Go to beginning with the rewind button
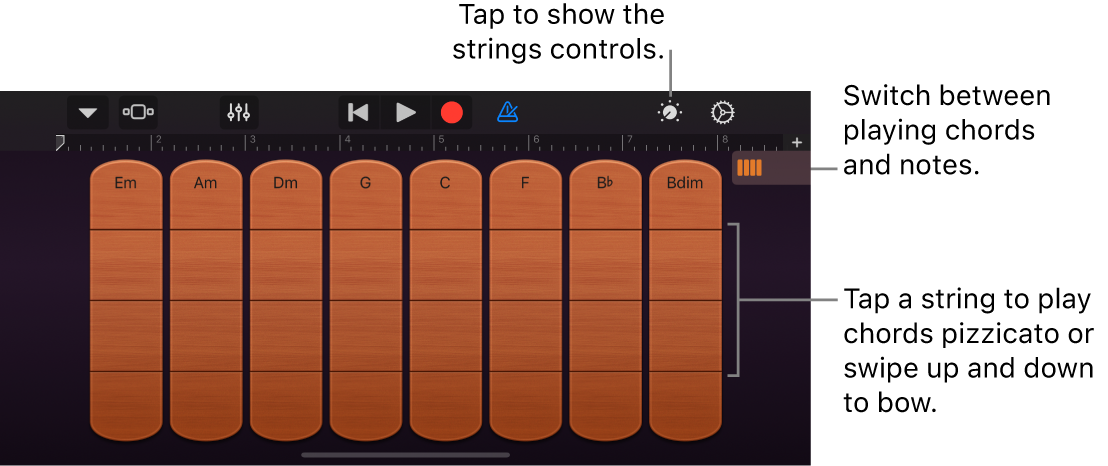Image resolution: width=1108 pixels, height=466 pixels. click(359, 112)
